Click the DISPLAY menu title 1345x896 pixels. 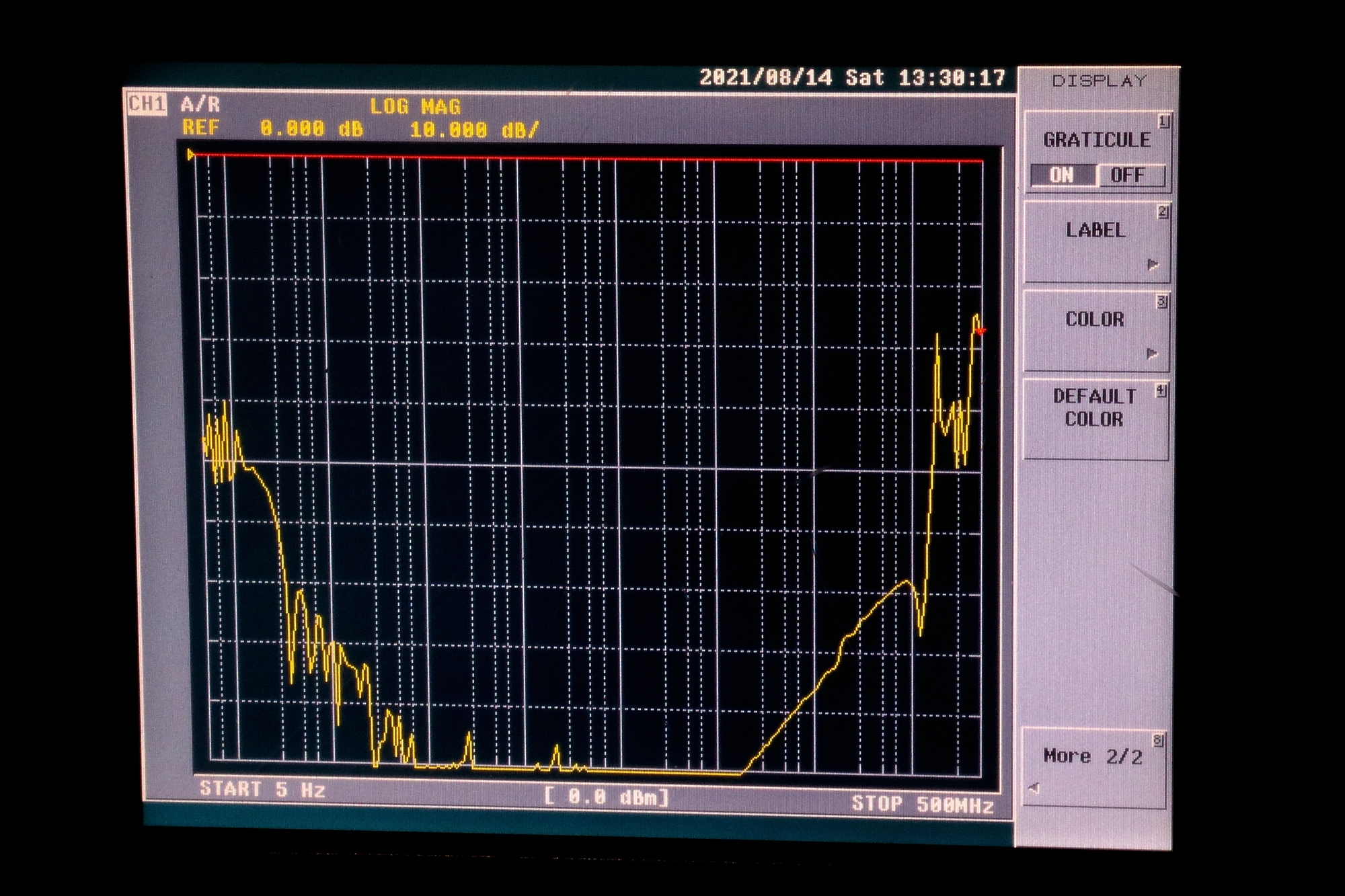coord(1099,81)
